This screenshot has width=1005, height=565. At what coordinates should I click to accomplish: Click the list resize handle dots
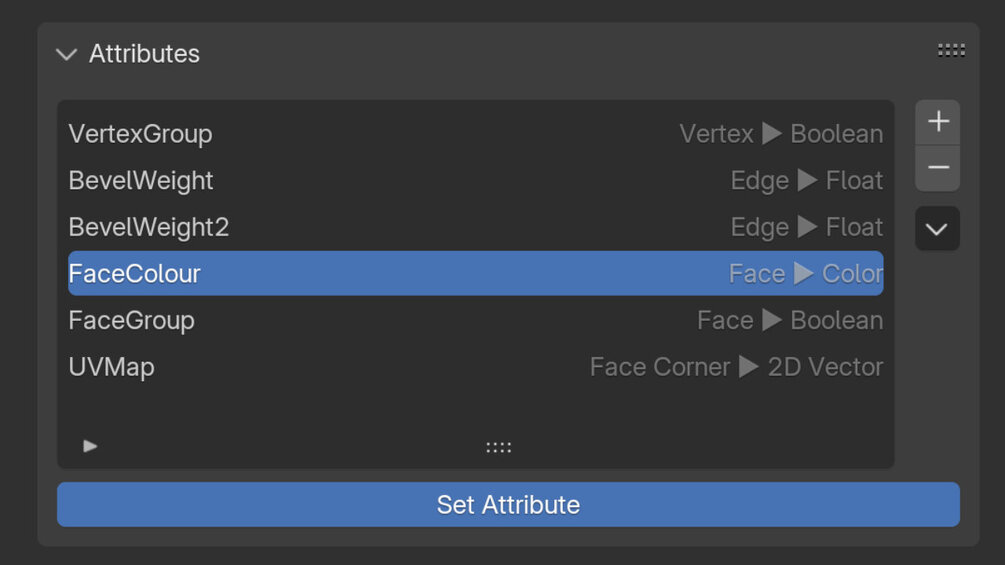pyautogui.click(x=498, y=447)
